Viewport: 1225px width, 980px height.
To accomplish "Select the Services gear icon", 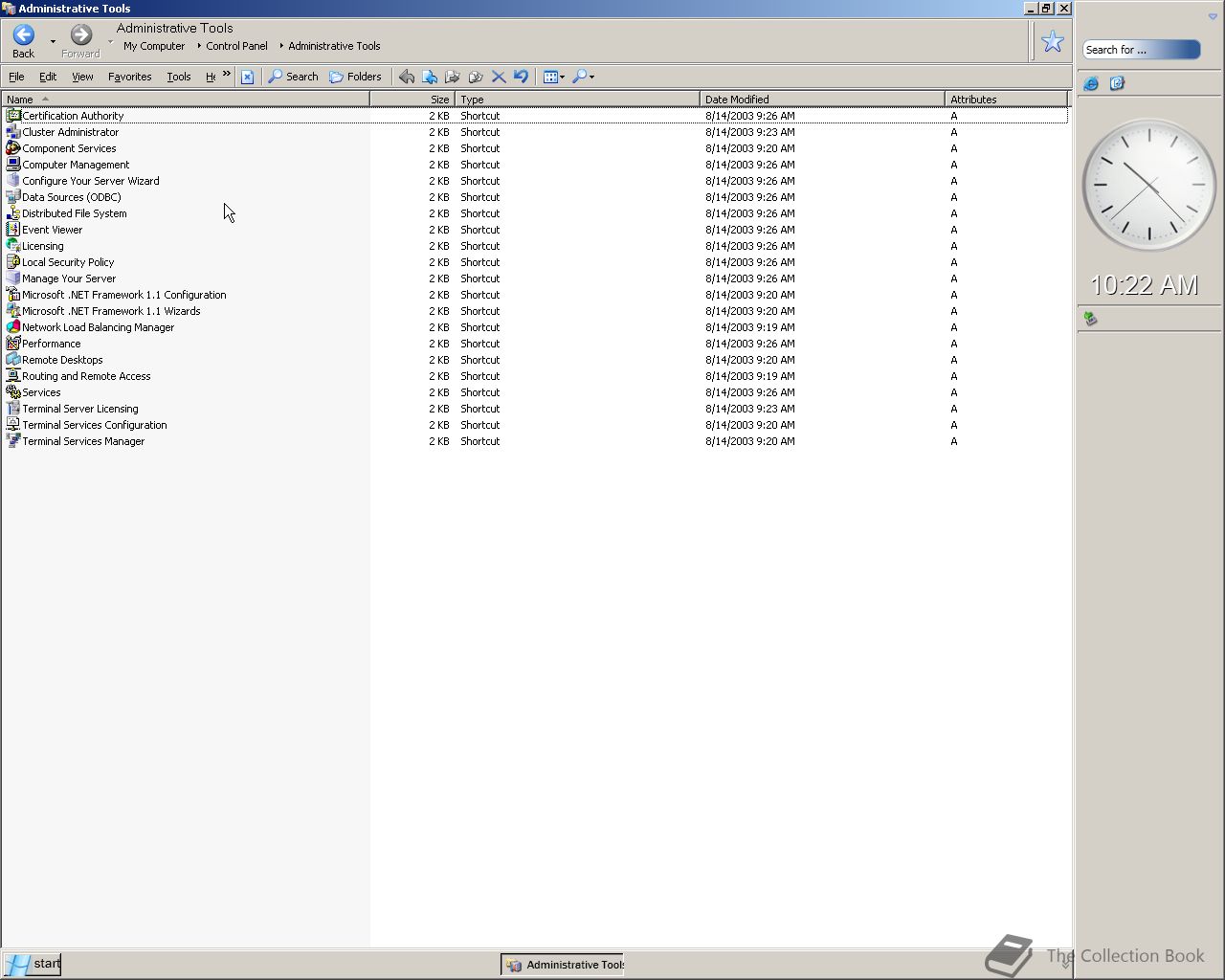I will (x=13, y=392).
